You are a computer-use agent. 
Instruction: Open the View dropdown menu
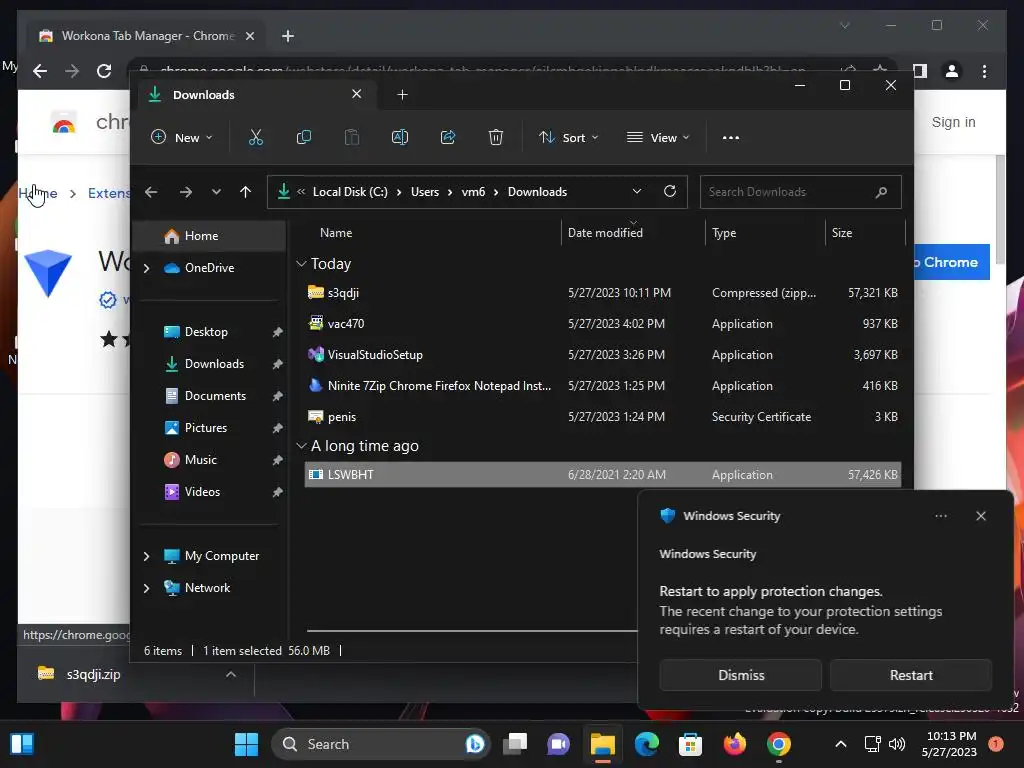tap(658, 138)
